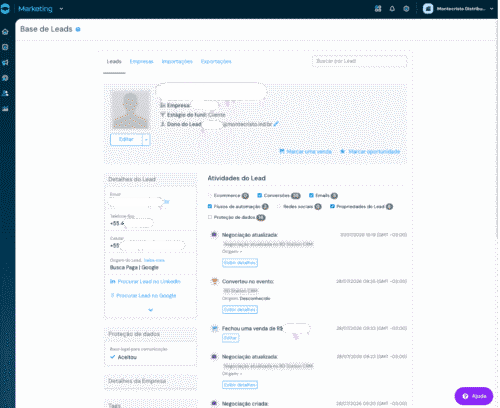The height and width of the screenshot is (408, 500).
Task: Click Marcar oportunidade link
Action: point(370,152)
